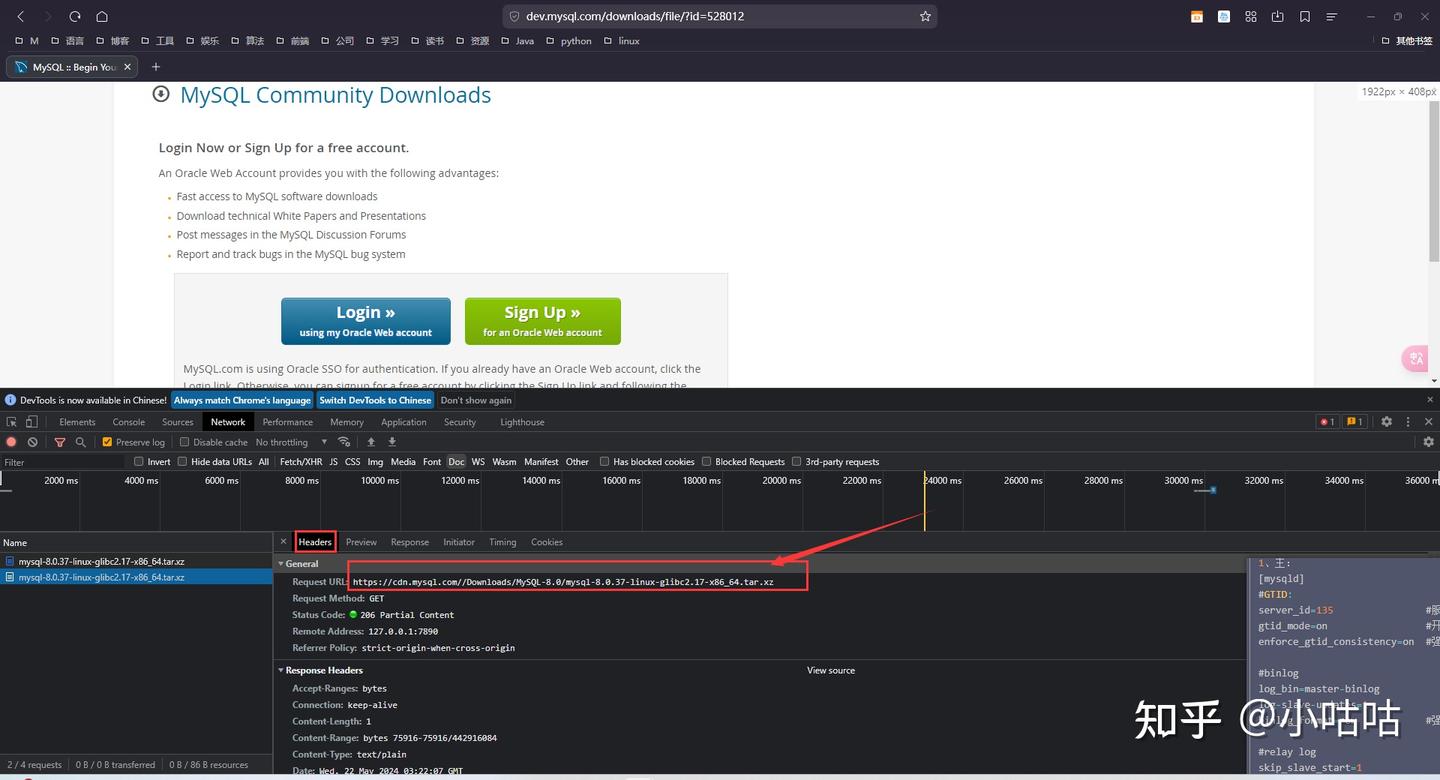Click Don't show again button
This screenshot has width=1440, height=780.
476,400
